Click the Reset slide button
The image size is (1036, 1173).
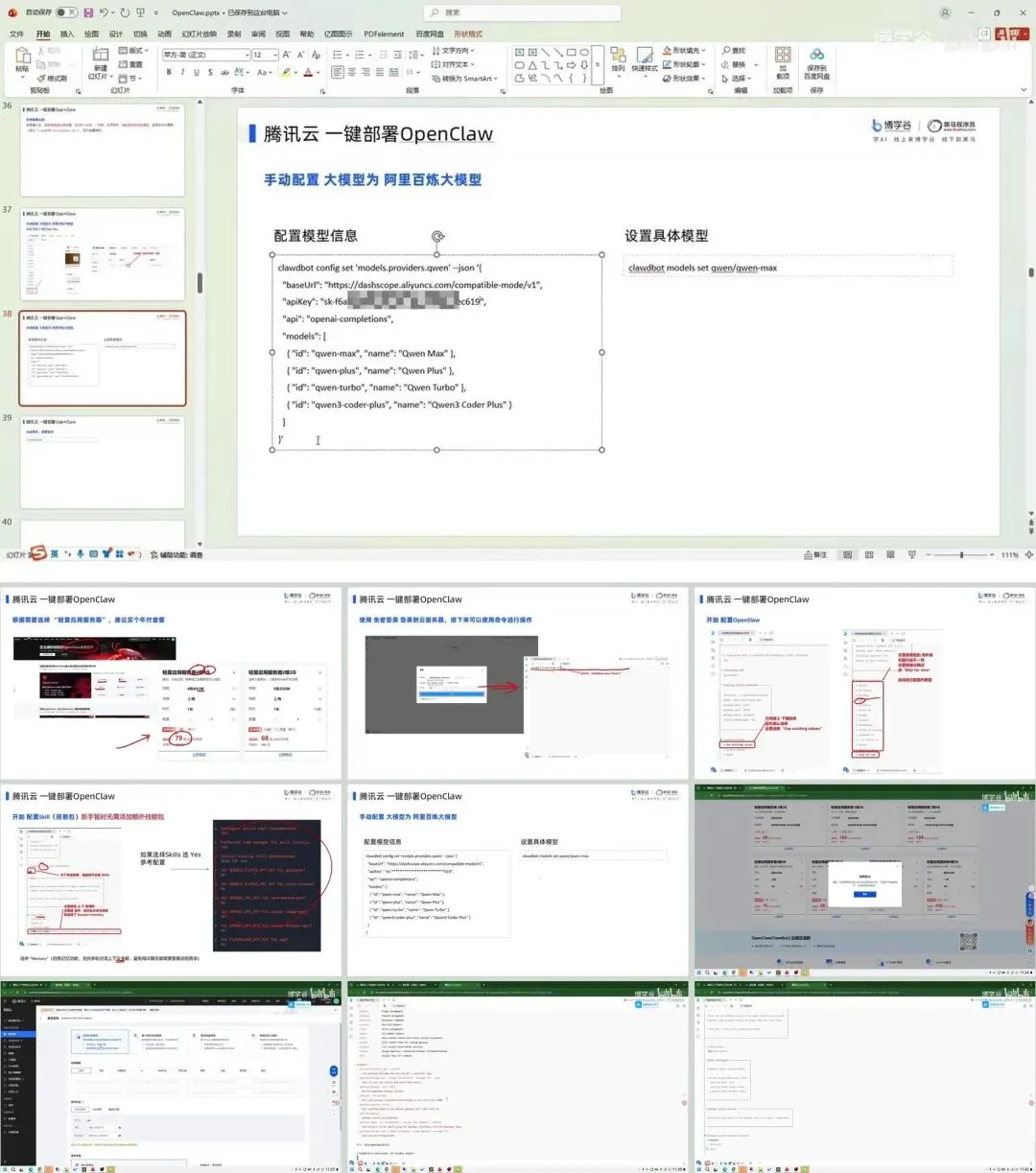point(130,64)
